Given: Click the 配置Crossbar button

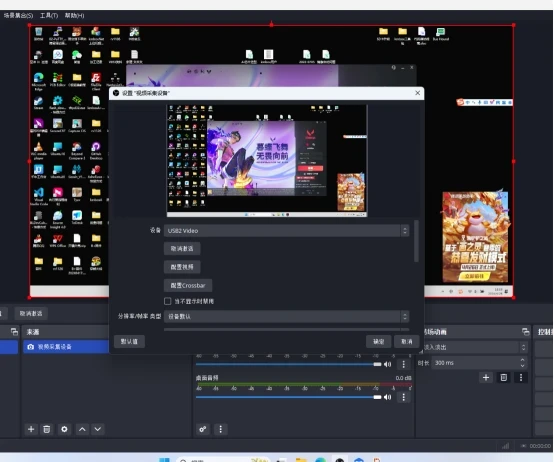Looking at the screenshot, I should pyautogui.click(x=188, y=285).
